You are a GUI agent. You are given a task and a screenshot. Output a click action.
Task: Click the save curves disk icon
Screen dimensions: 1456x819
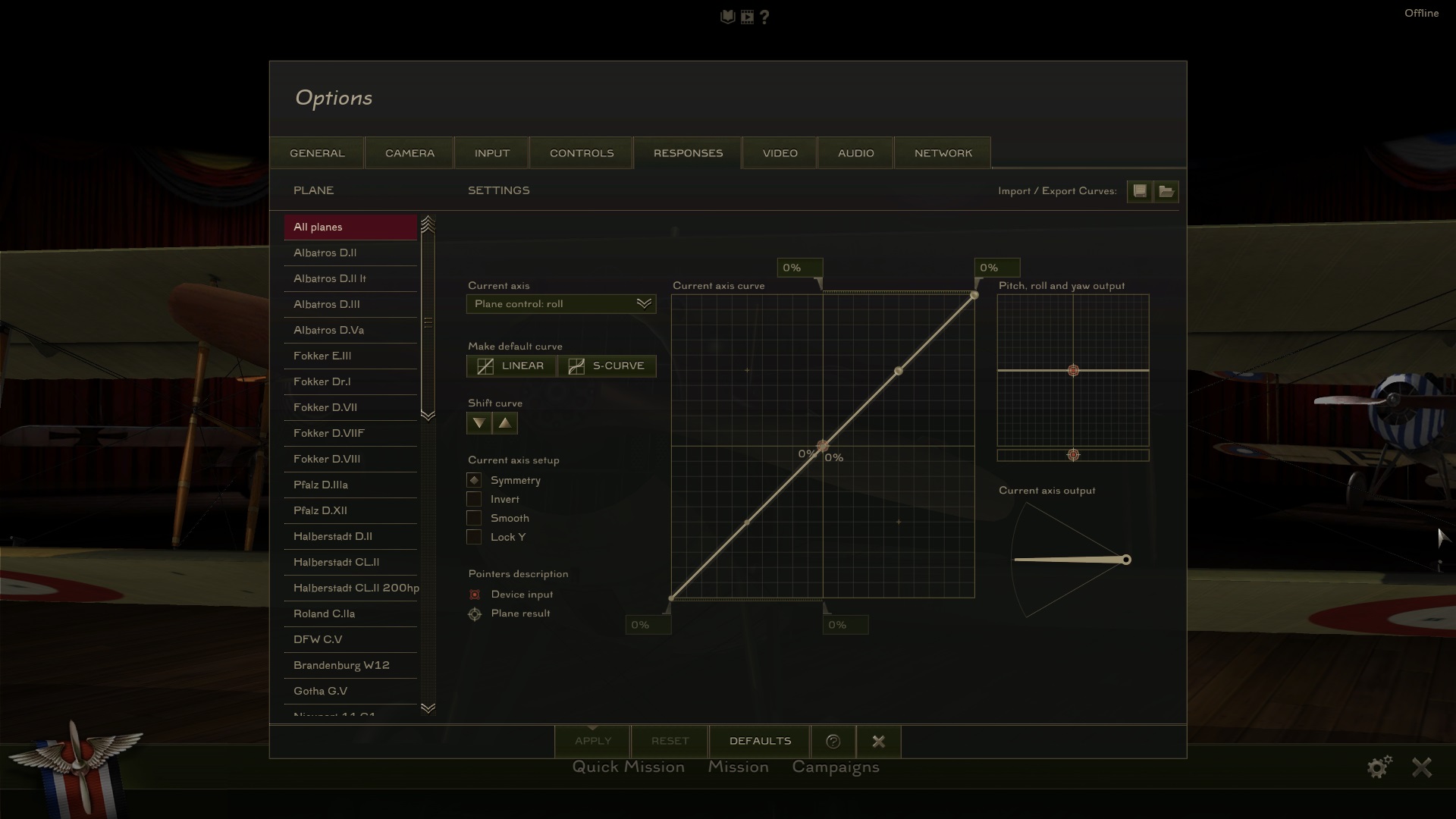click(x=1140, y=191)
